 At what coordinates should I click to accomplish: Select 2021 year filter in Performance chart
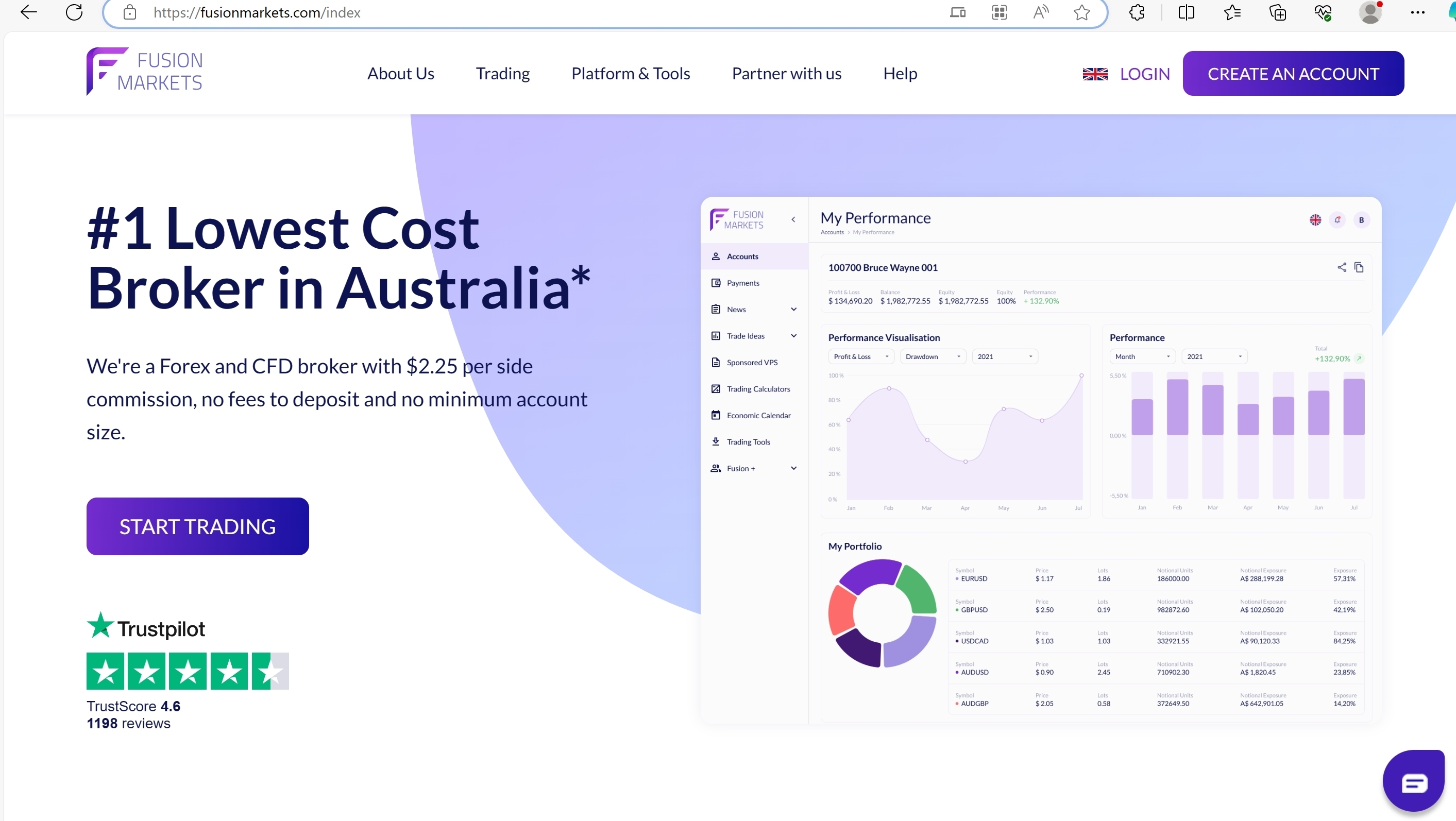point(1213,356)
